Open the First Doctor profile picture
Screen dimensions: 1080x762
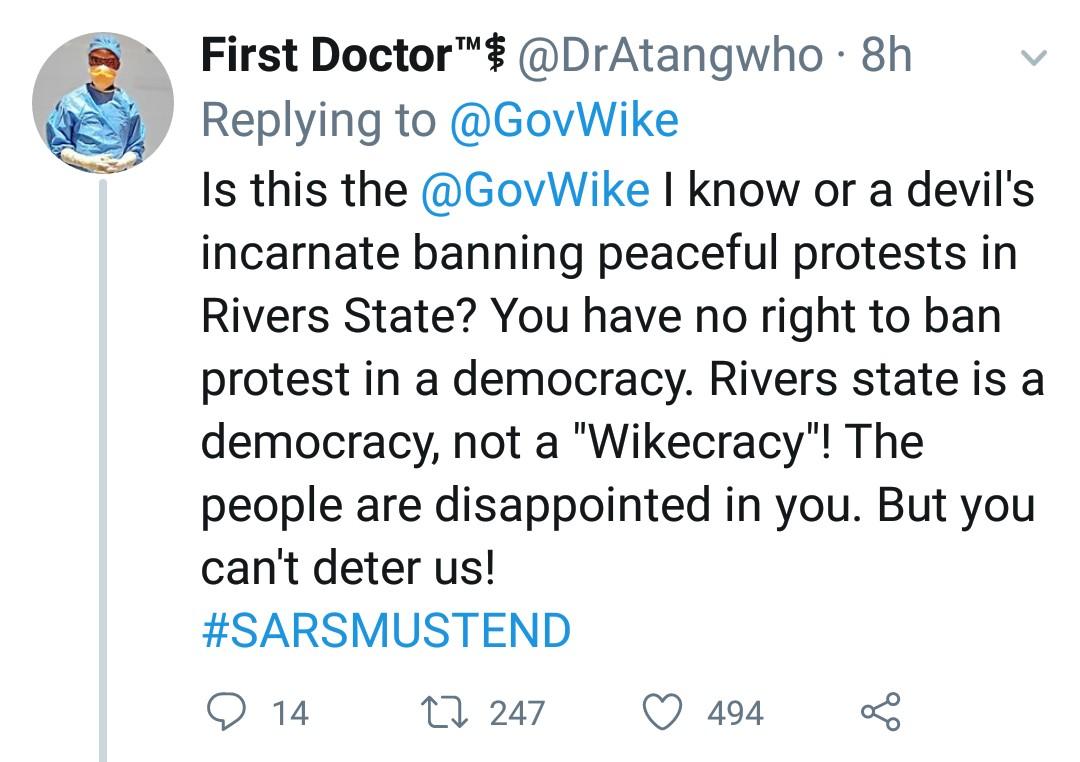[103, 102]
